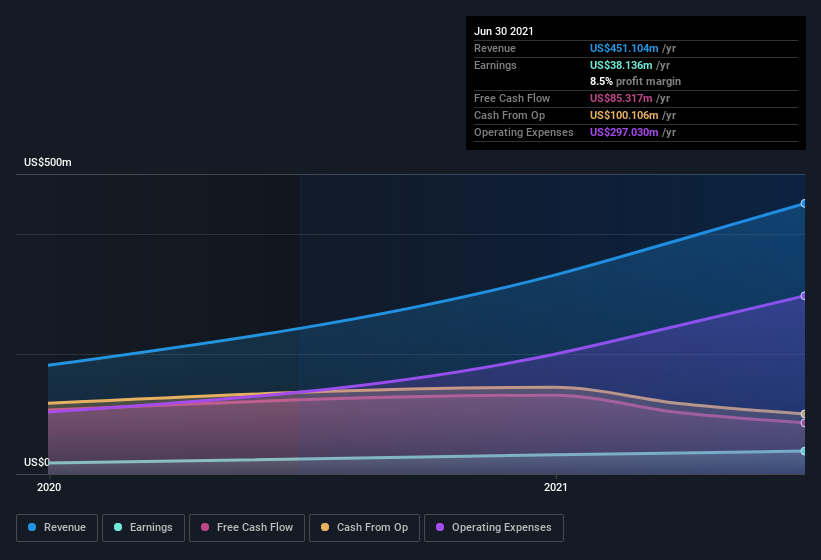Select the 2021 x-axis label
Screen dimensions: 821x560
556,487
